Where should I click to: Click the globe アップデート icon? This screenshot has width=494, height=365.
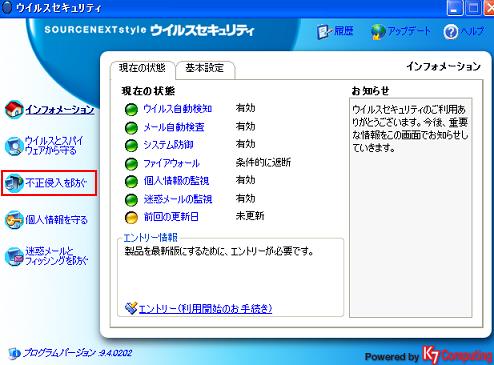378,32
